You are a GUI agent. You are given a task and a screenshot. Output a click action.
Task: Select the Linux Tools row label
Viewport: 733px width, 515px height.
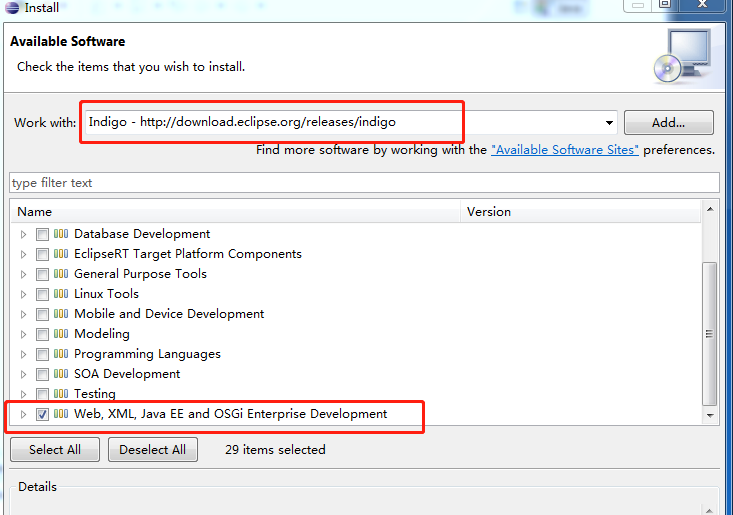(106, 294)
